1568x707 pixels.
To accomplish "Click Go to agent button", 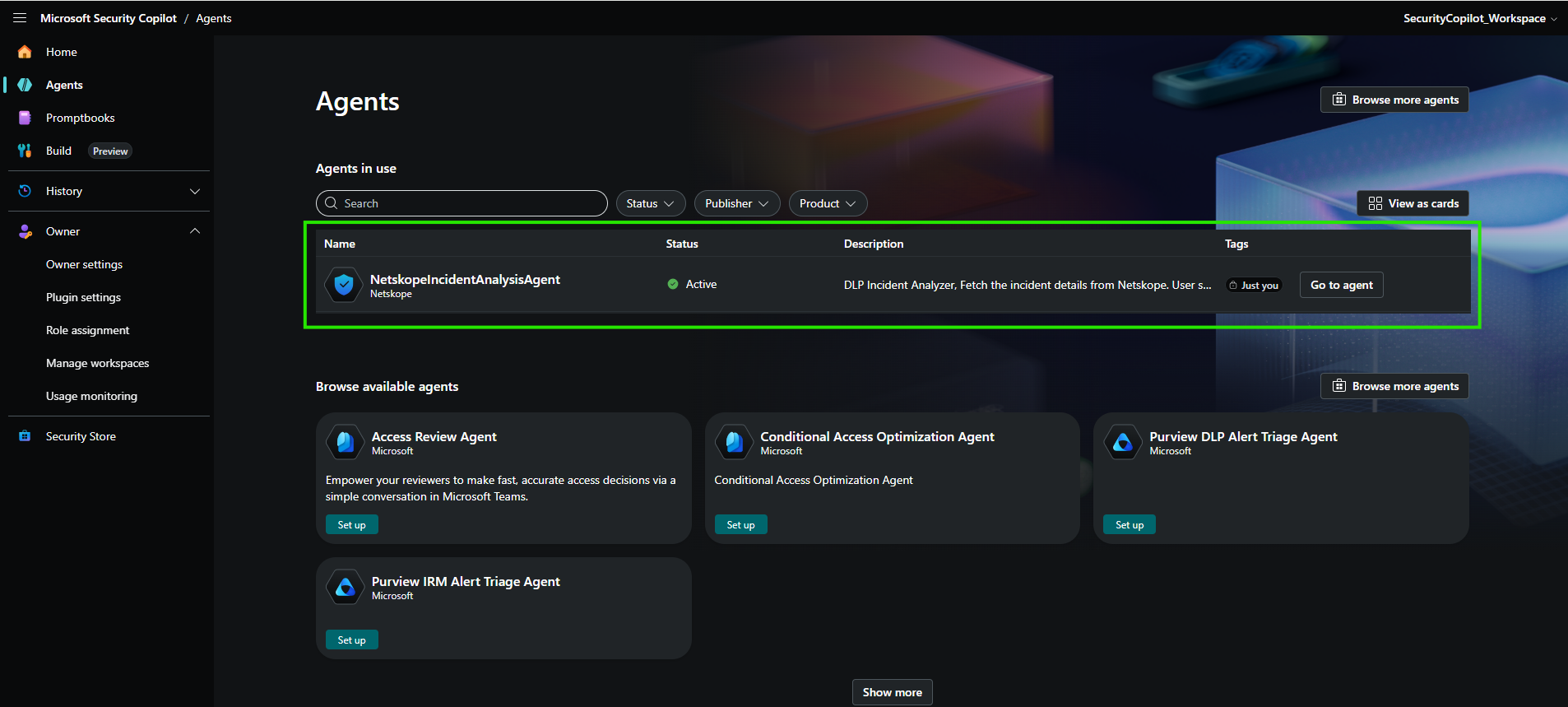I will (x=1341, y=285).
